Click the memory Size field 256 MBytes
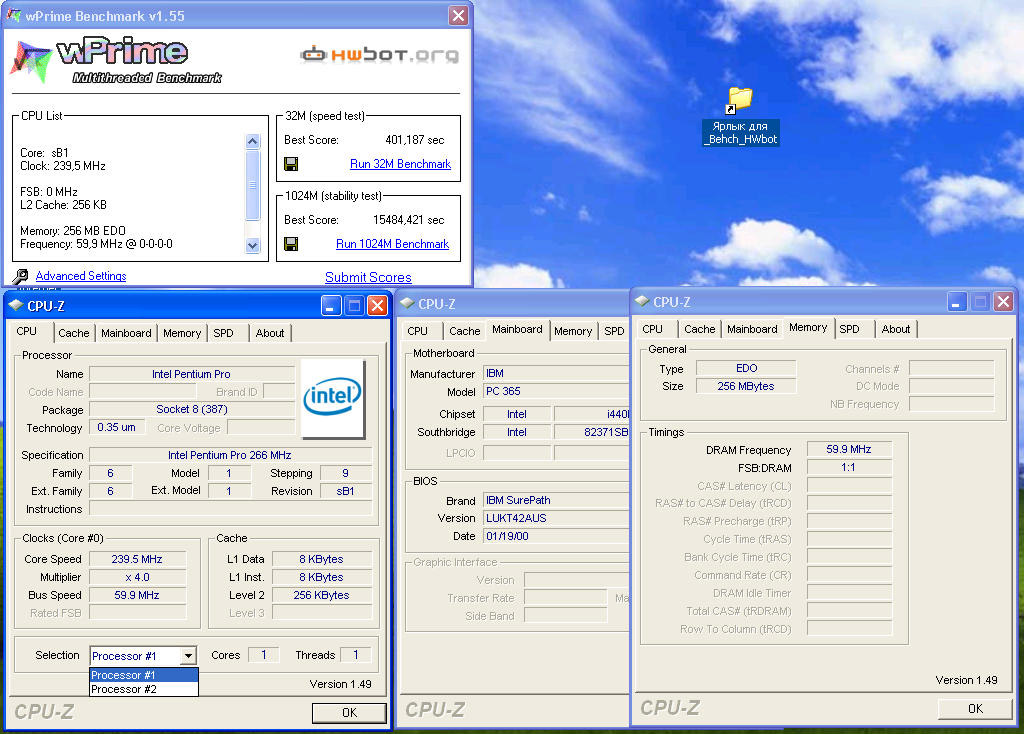The width and height of the screenshot is (1024, 734). 746,386
